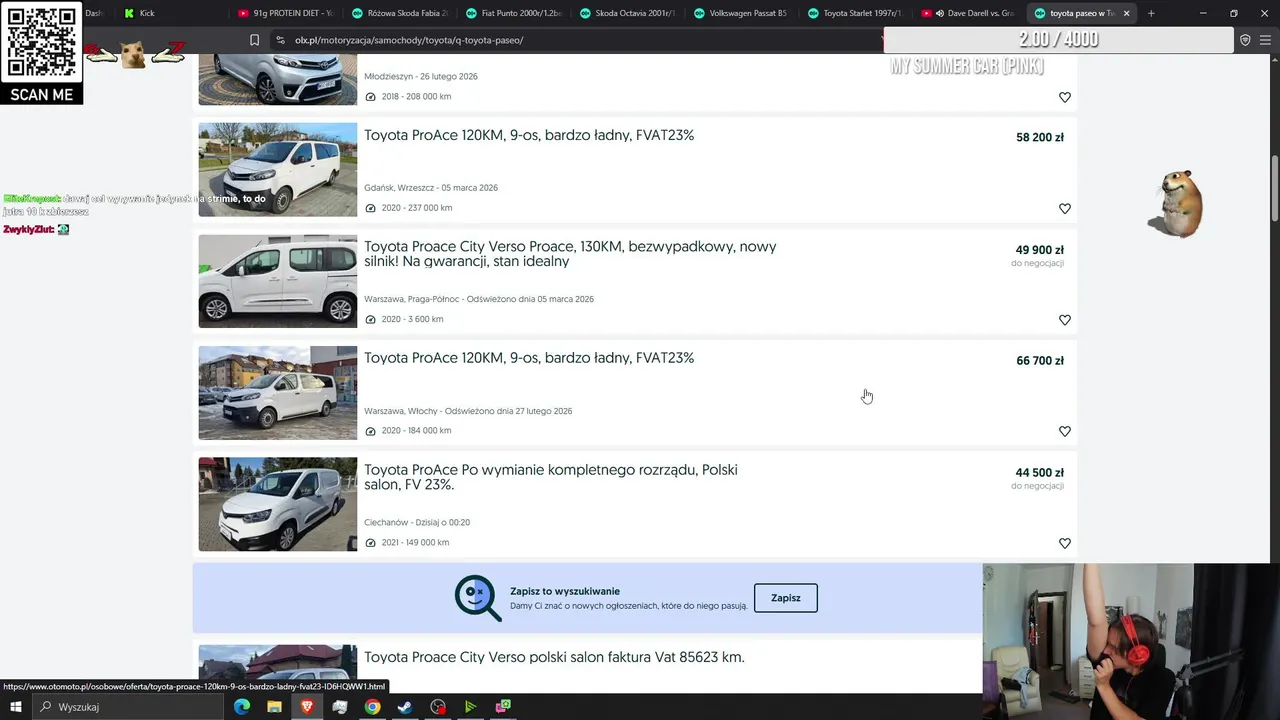This screenshot has height=720, width=1280.
Task: Click the QR code labeled SCAN ME
Action: pos(41,43)
